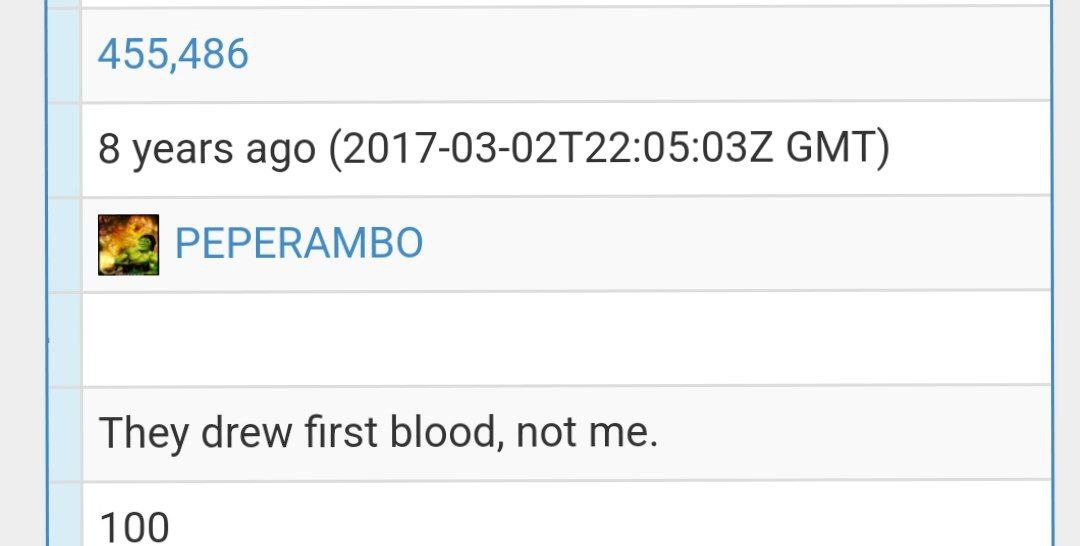Click blue side cell beside the 100
Screen dimensions: 1080x546
pyautogui.click(x=64, y=514)
